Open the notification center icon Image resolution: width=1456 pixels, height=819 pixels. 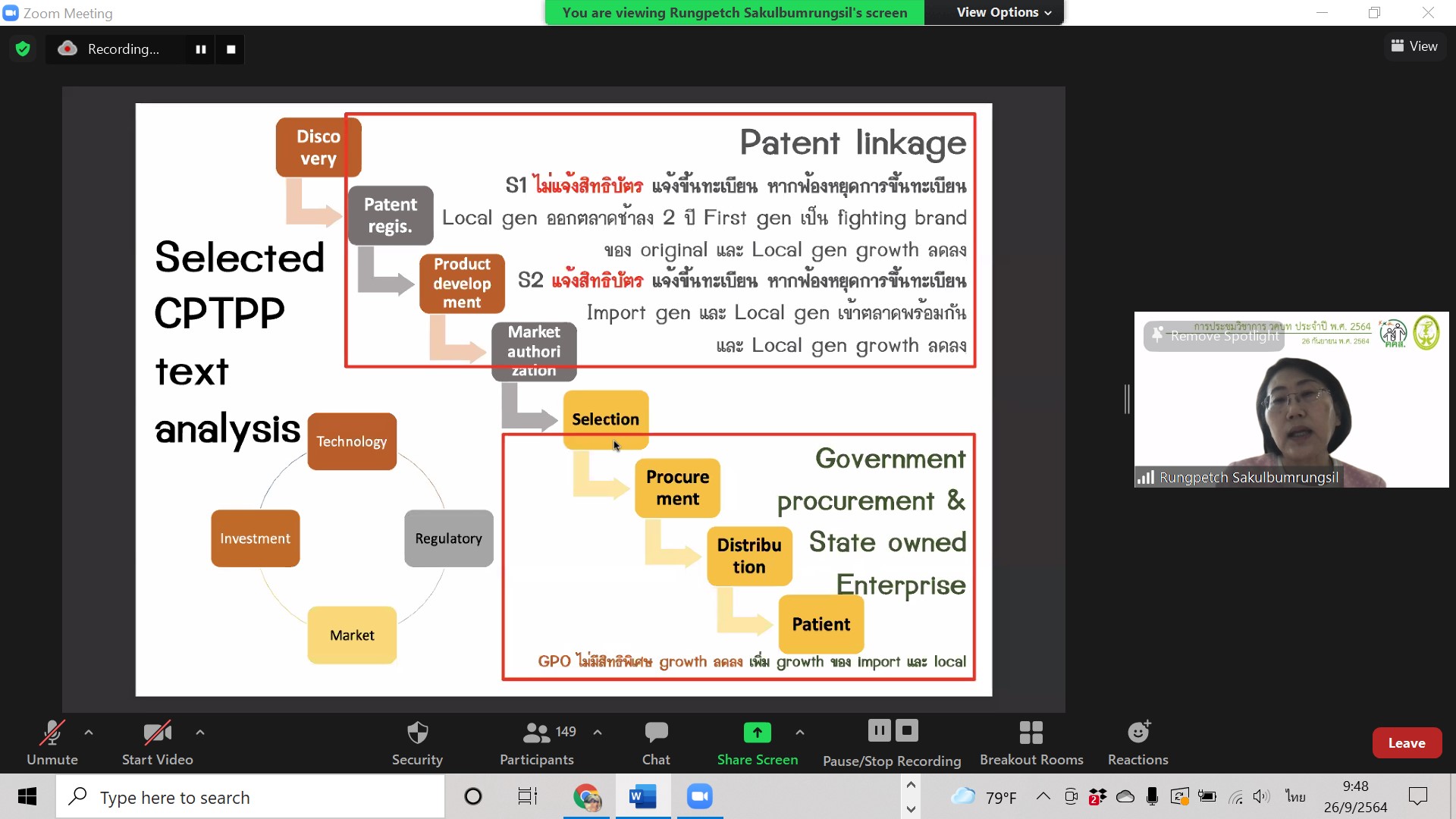(1417, 796)
